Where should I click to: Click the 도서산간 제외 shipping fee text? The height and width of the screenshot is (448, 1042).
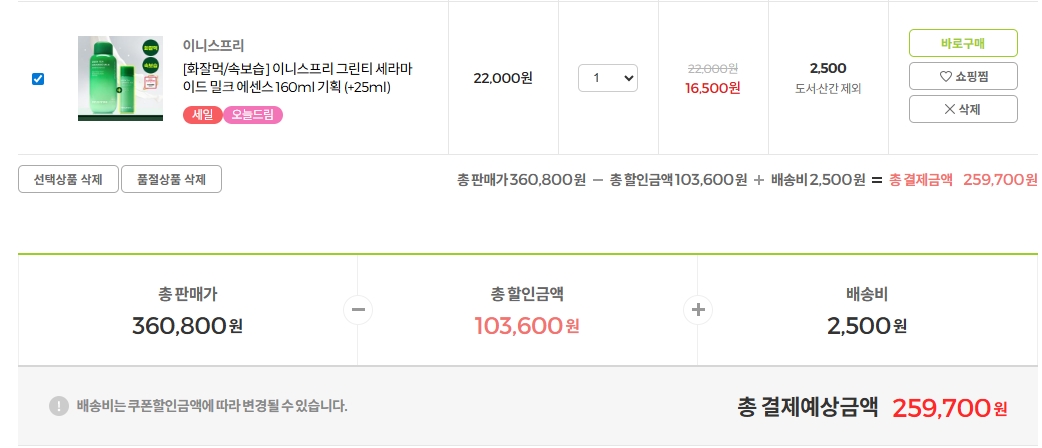pyautogui.click(x=828, y=88)
